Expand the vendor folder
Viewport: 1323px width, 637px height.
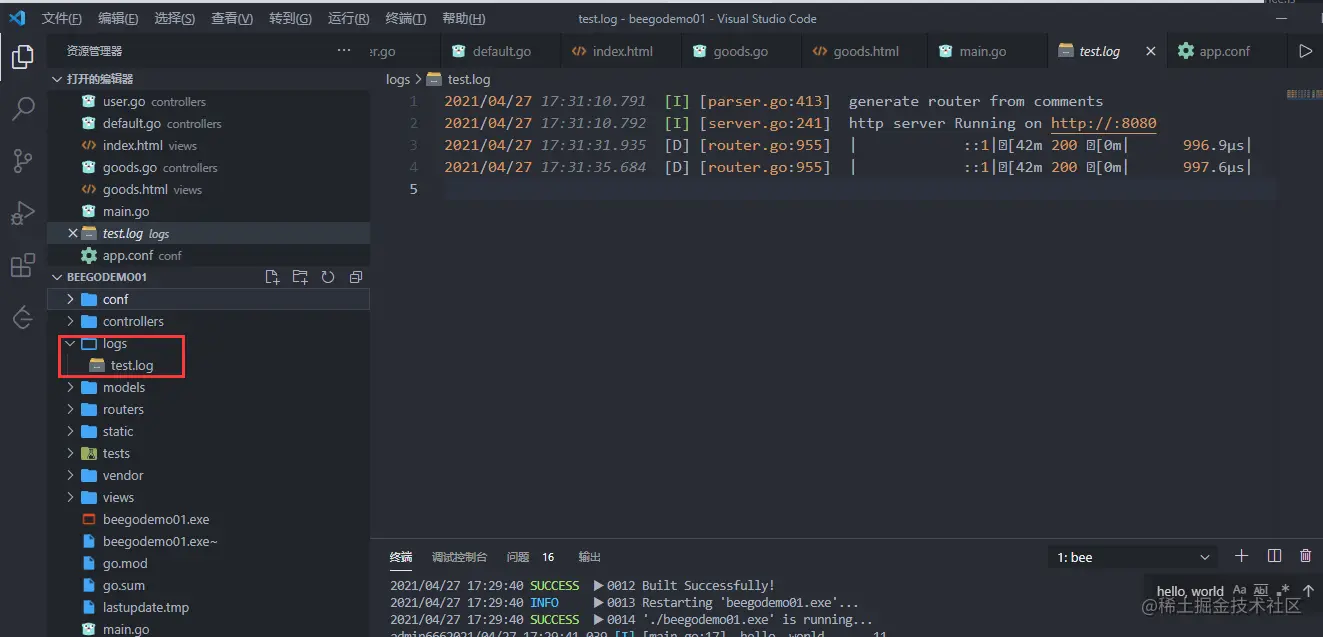pyautogui.click(x=70, y=475)
